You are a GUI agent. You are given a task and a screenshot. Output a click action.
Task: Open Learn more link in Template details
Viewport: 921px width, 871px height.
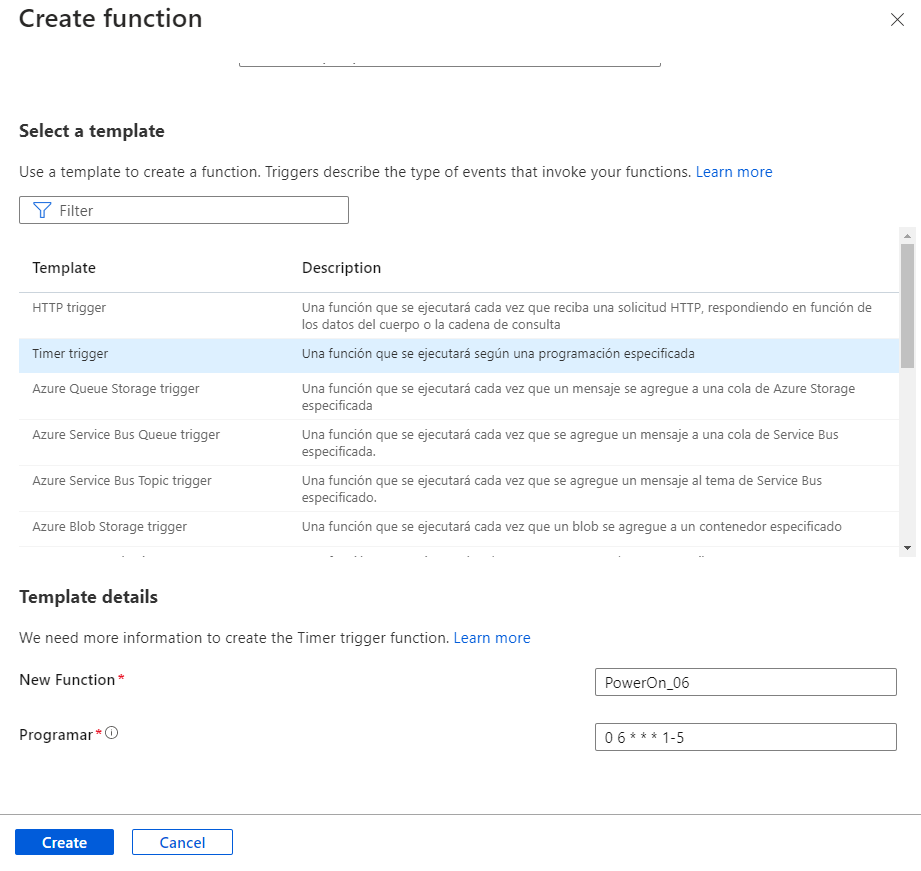(492, 638)
